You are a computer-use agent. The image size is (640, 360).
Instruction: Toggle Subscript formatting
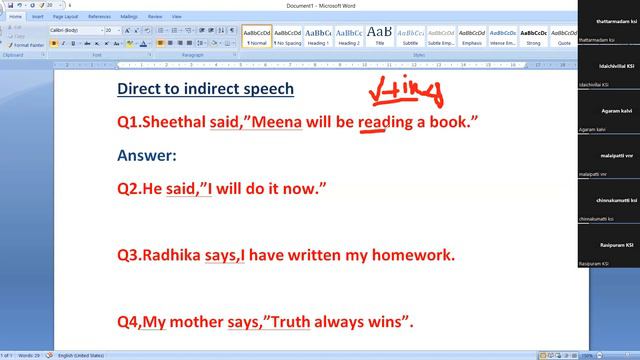point(97,43)
